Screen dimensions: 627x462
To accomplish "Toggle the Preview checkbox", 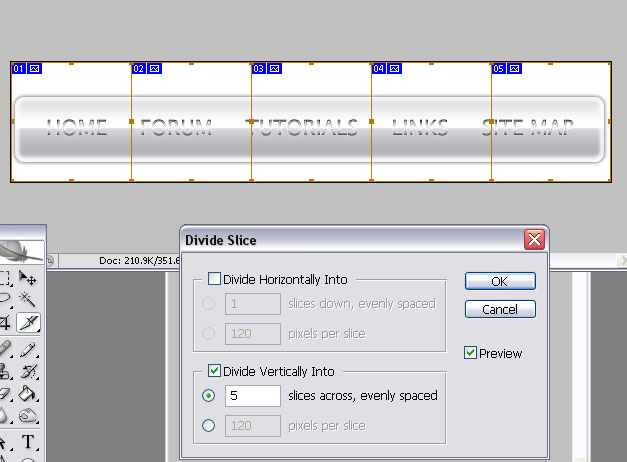I will 470,353.
